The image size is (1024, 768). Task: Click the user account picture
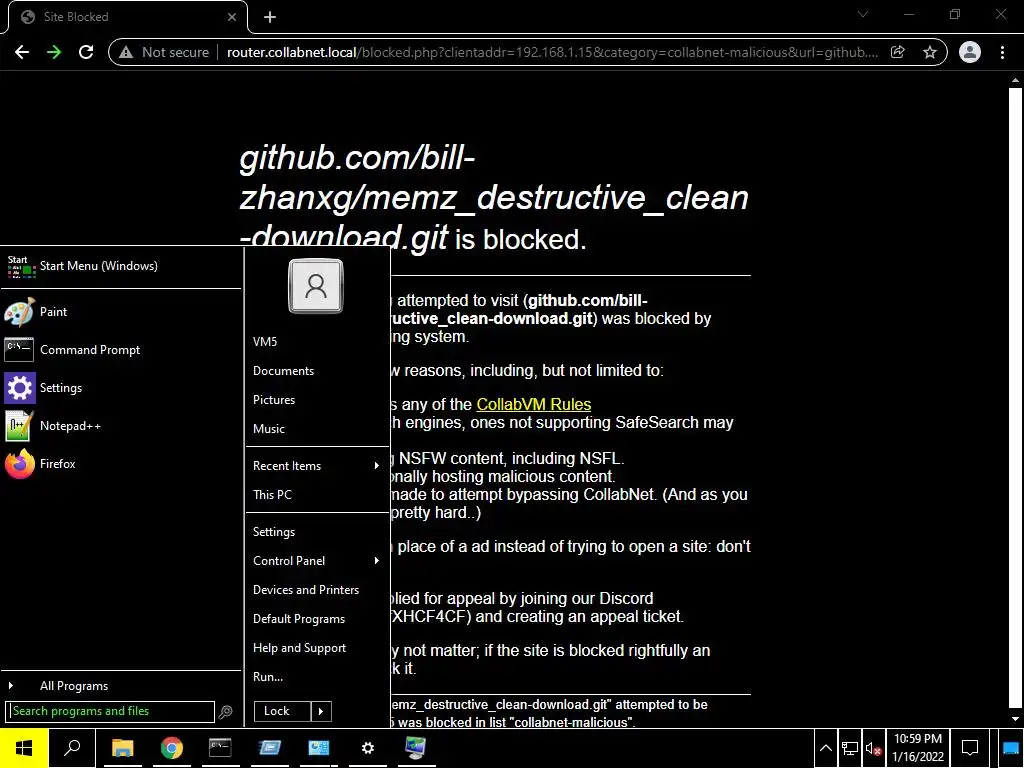[316, 286]
